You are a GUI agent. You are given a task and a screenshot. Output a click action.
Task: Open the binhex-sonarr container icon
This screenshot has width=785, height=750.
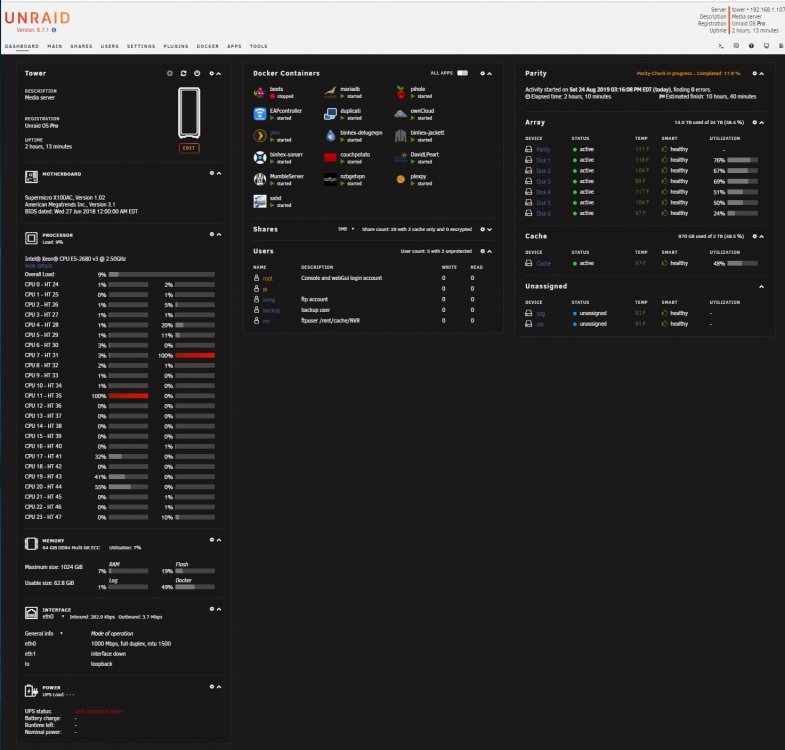pyautogui.click(x=259, y=158)
